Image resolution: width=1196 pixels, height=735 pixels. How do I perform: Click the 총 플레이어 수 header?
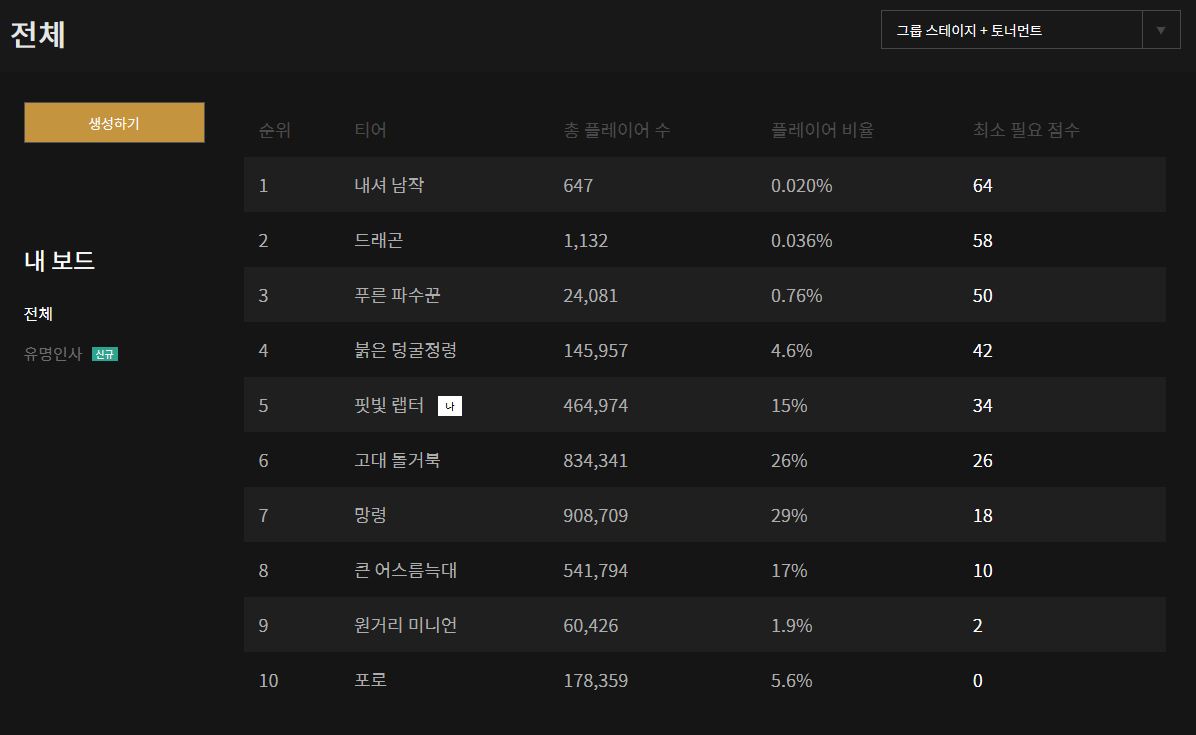point(616,130)
